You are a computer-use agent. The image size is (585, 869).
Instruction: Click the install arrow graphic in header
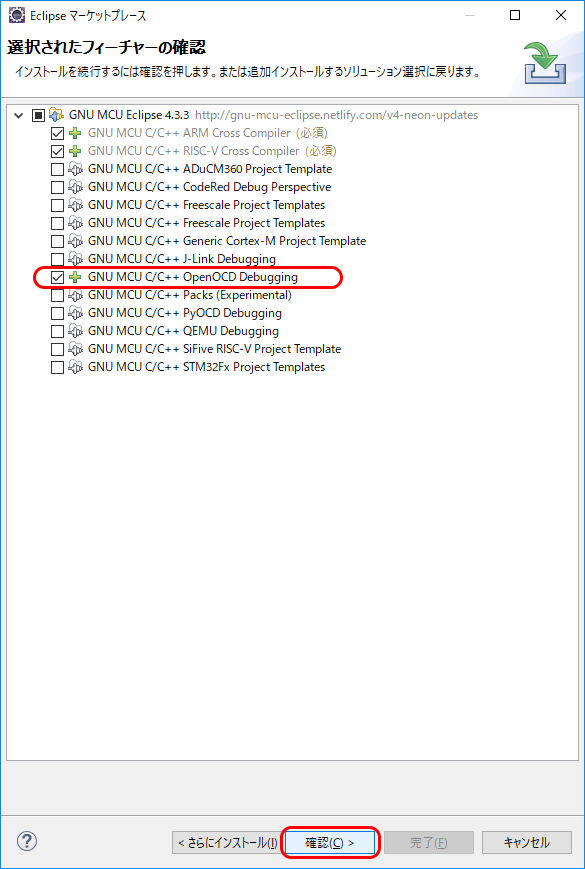(545, 64)
